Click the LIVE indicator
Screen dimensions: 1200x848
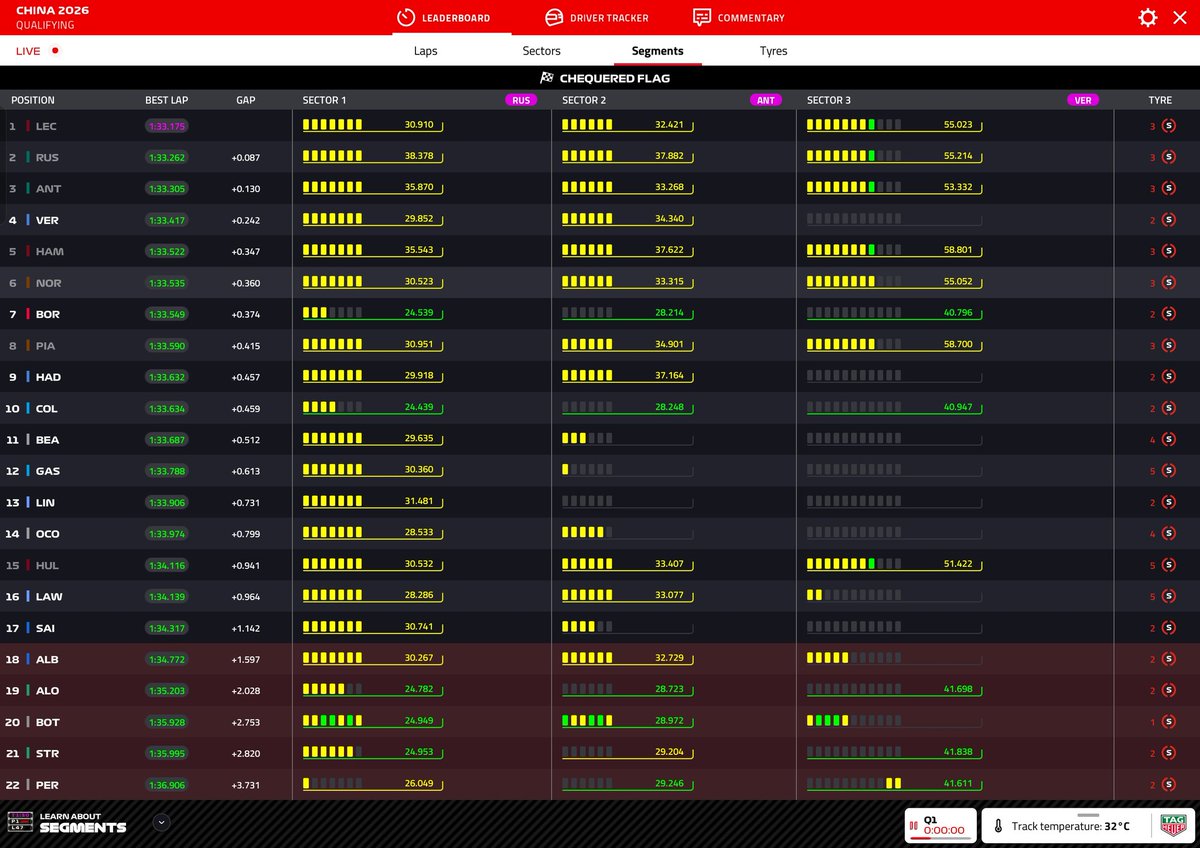(37, 50)
